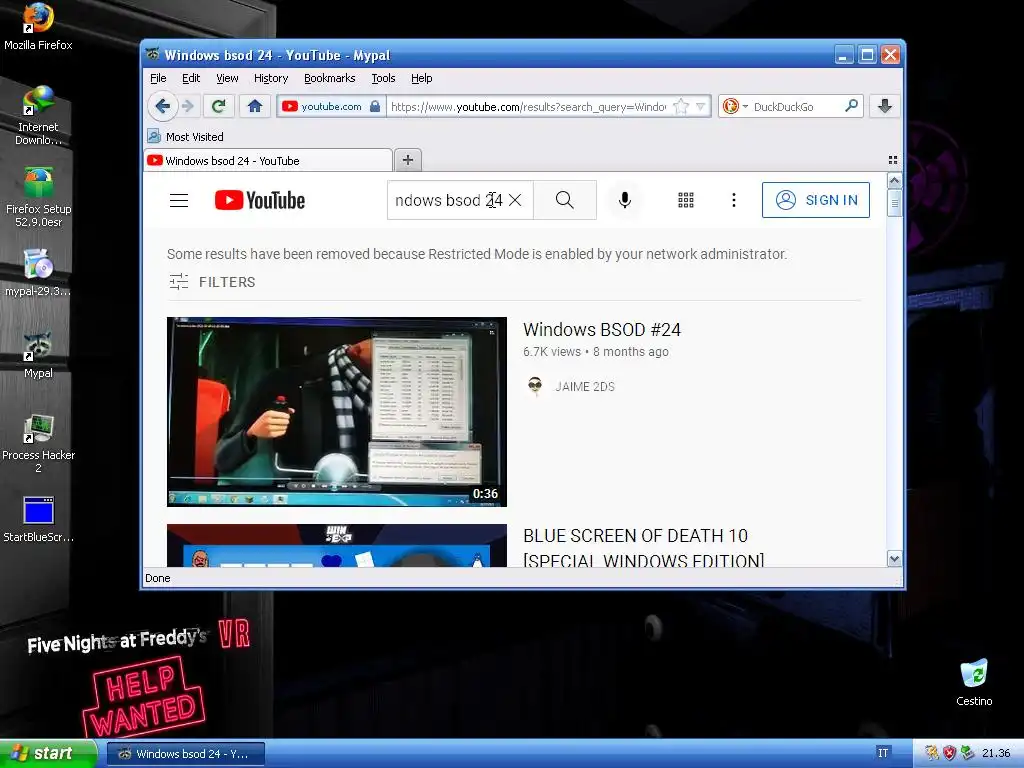The image size is (1024, 768).
Task: Click the browser URL address field
Action: click(528, 106)
